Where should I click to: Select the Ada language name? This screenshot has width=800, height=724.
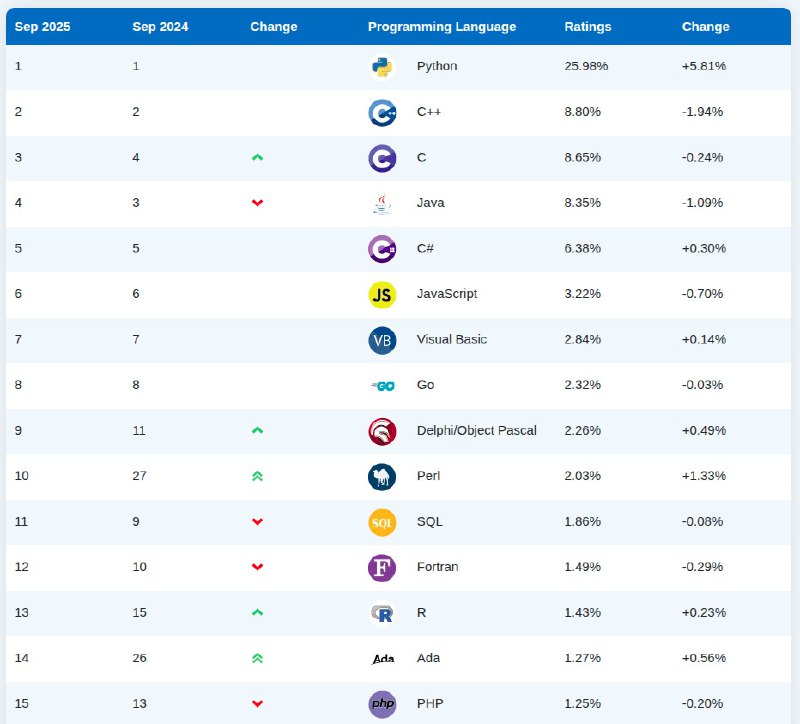[428, 658]
